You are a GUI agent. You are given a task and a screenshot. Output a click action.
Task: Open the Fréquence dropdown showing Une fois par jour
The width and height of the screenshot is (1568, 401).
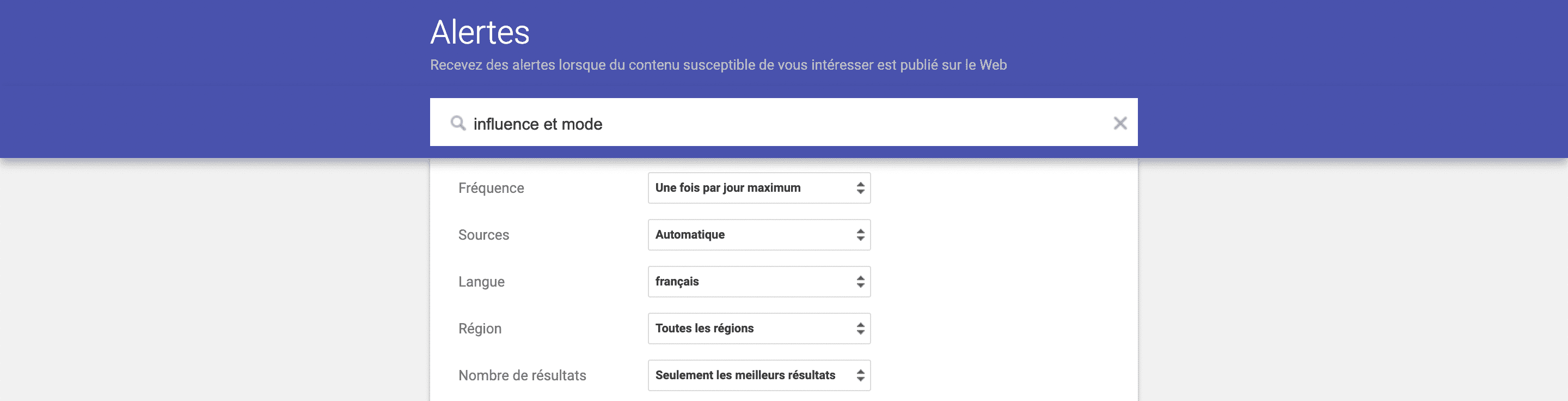coord(759,188)
